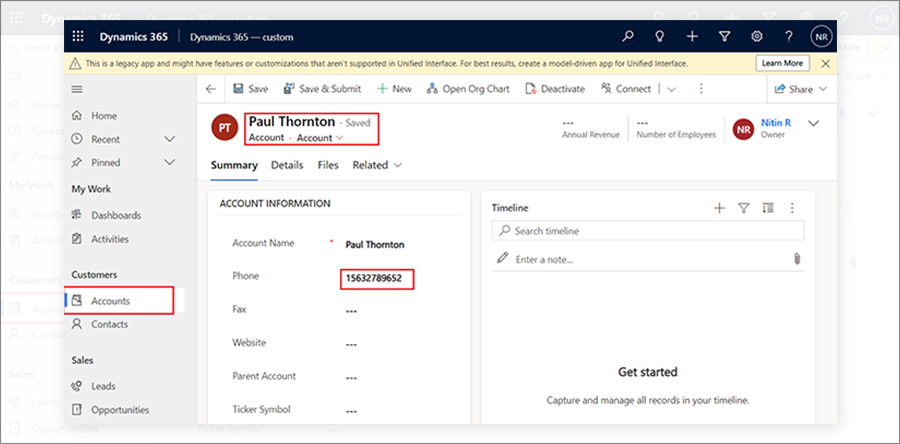
Task: Switch to the Files tab
Action: 328,165
